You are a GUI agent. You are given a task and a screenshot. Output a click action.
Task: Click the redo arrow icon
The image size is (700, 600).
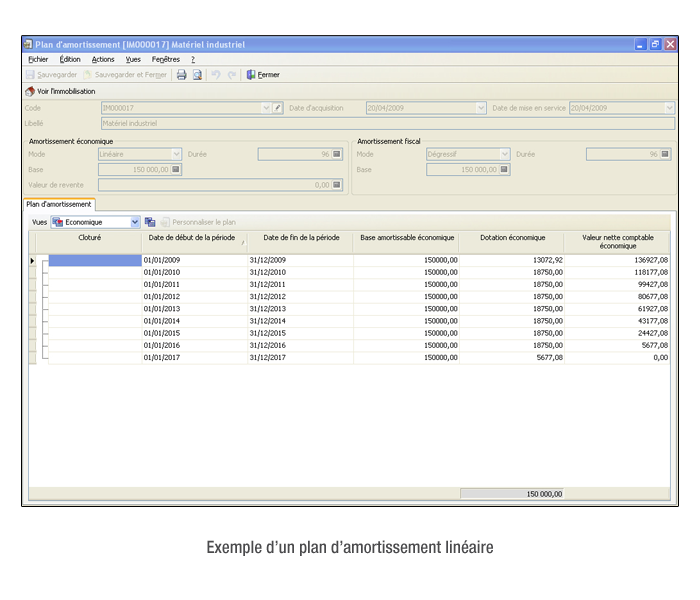pos(232,75)
